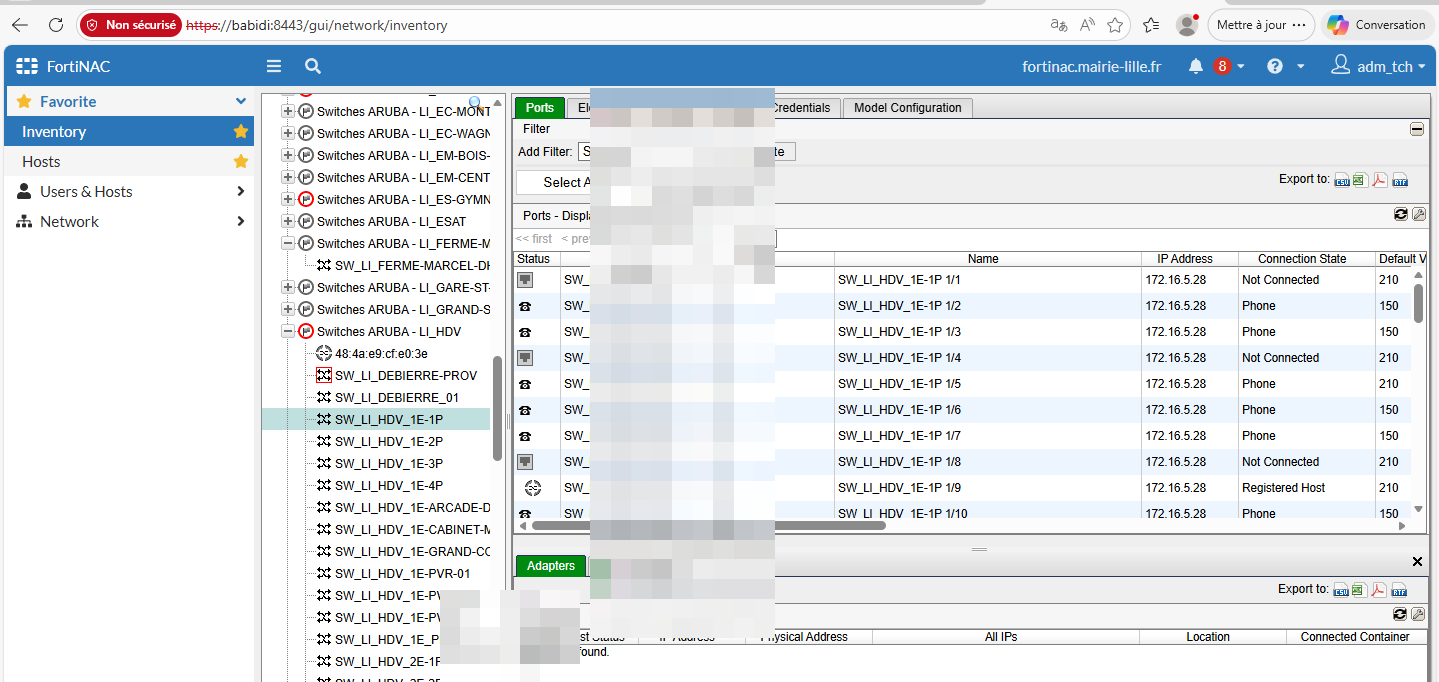The height and width of the screenshot is (682, 1439).
Task: Open the adm_tch user account menu
Action: 1378,66
